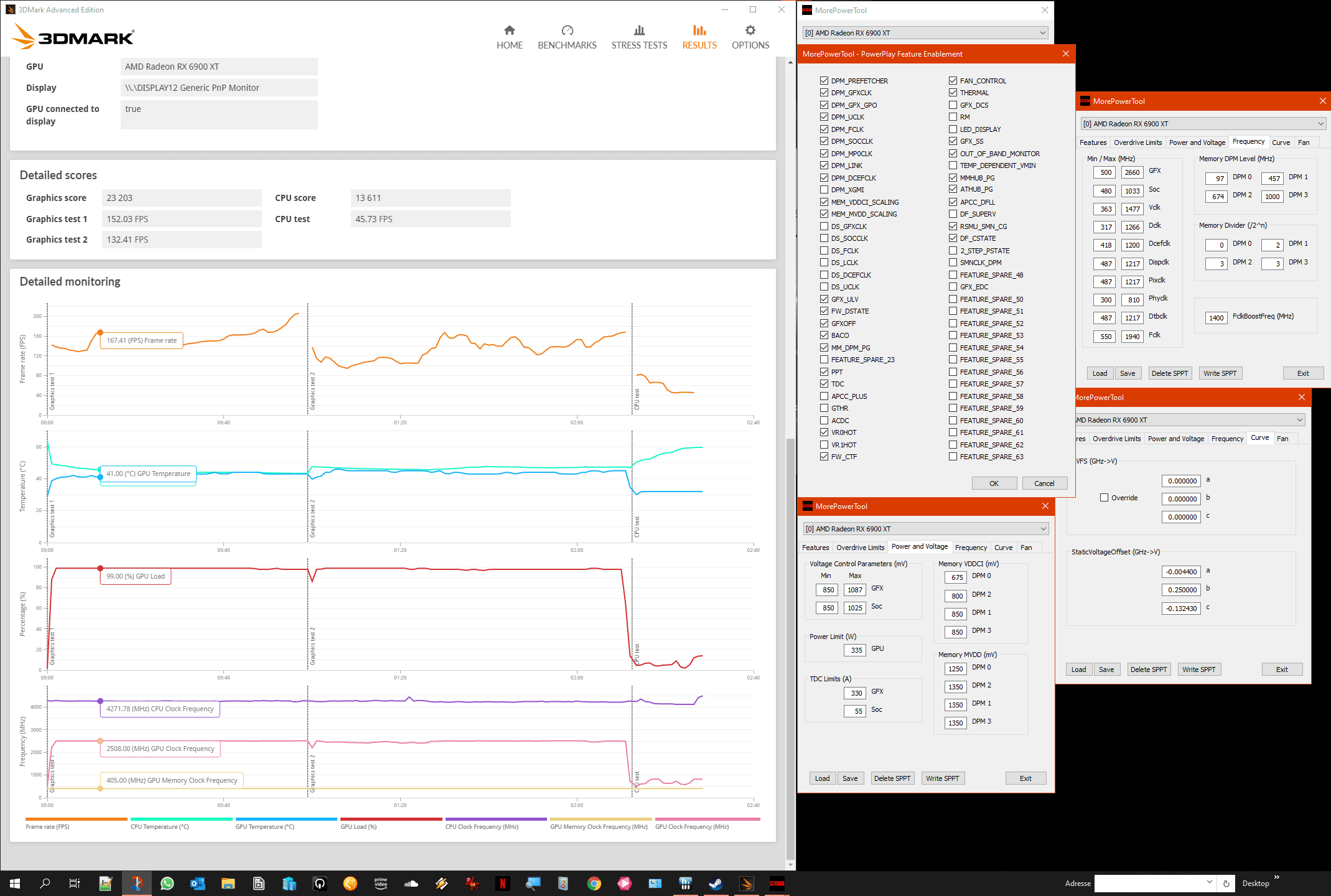Screen dimensions: 1331x896
Task: Open the HOME section in 3DMark
Action: (x=509, y=37)
